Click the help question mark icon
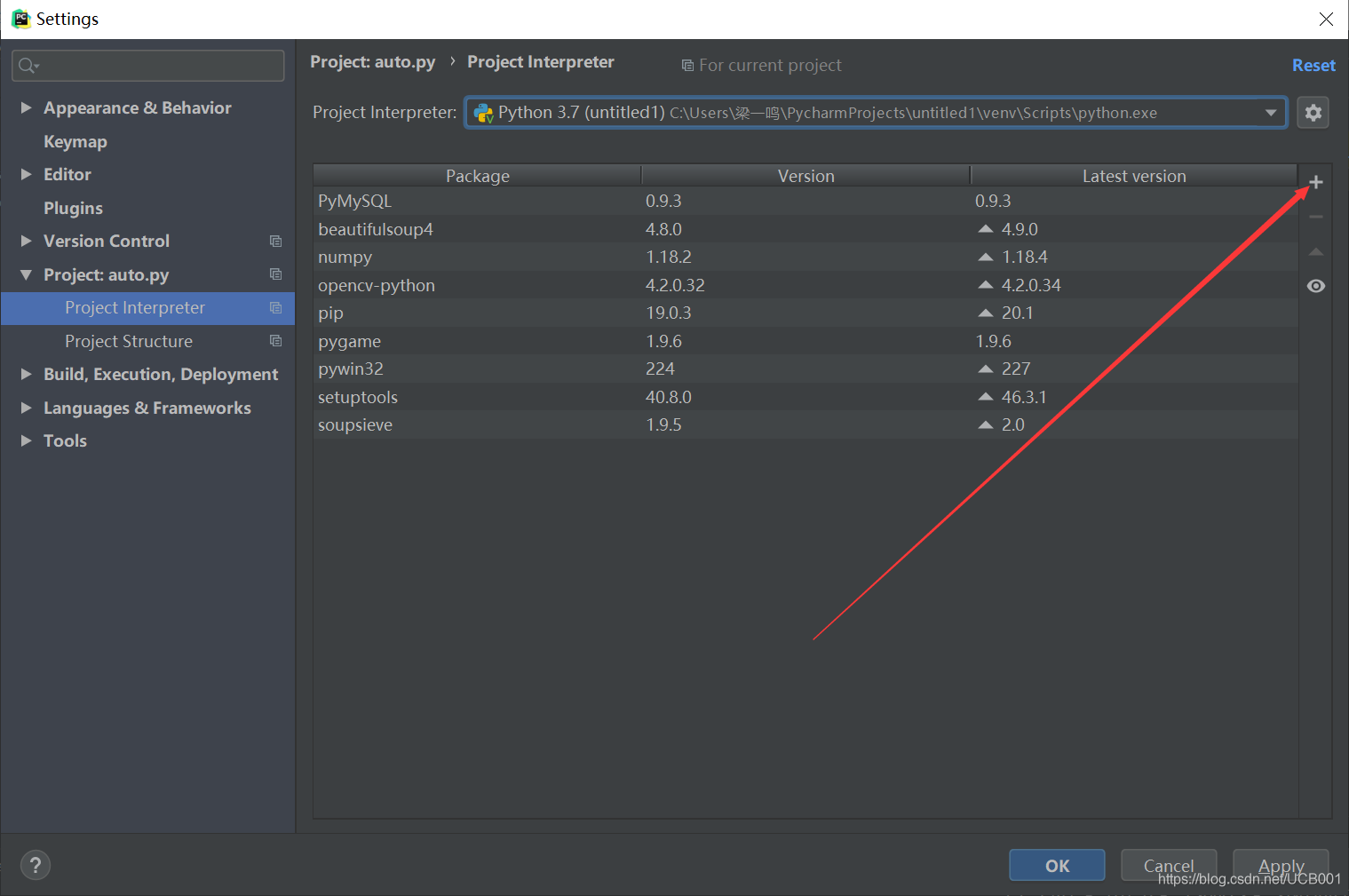The height and width of the screenshot is (896, 1349). pos(36,865)
